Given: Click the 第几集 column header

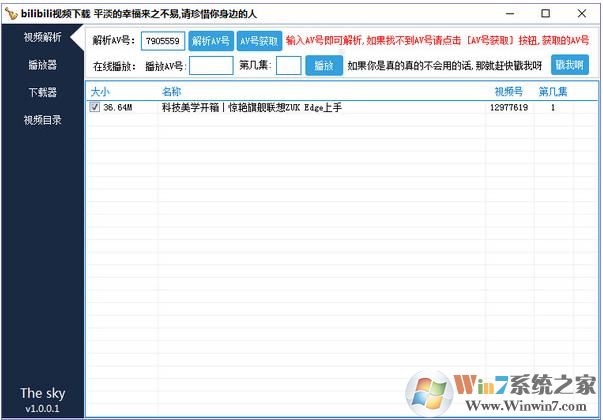Looking at the screenshot, I should [x=553, y=92].
